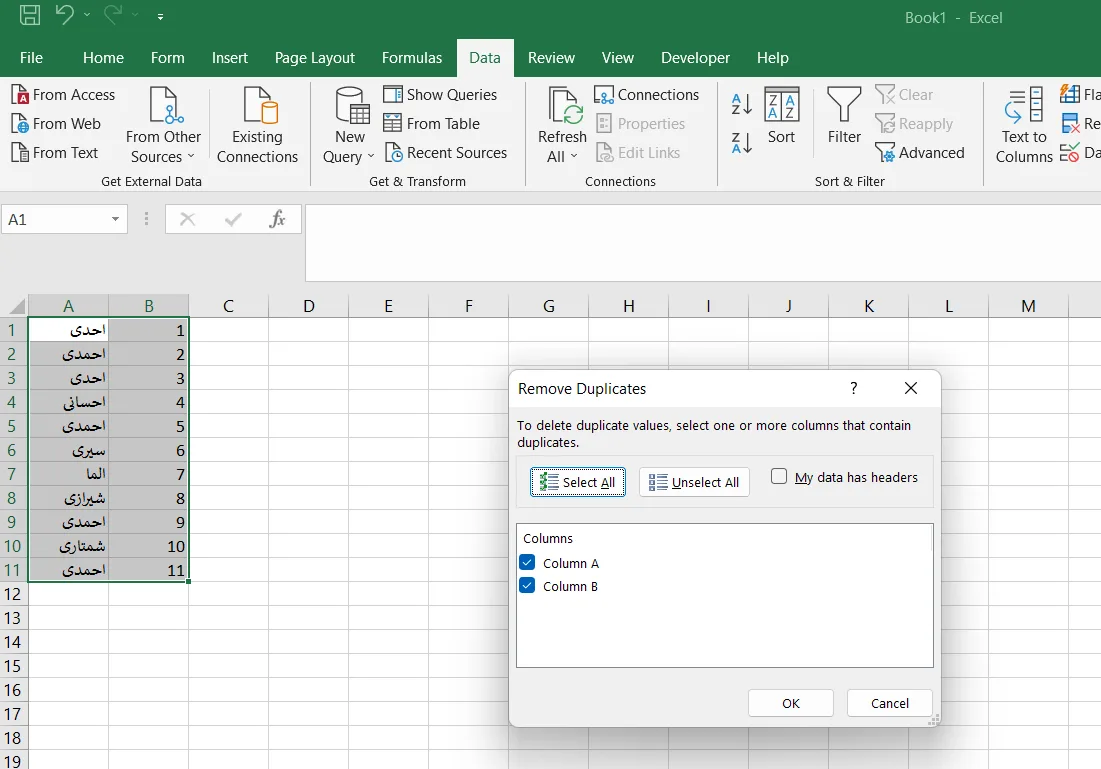The height and width of the screenshot is (769, 1101).
Task: Switch to the Insert tab
Action: tap(230, 58)
